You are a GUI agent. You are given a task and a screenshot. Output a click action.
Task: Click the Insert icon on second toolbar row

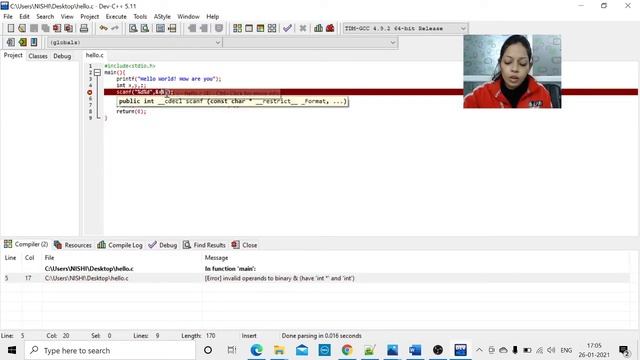11,42
